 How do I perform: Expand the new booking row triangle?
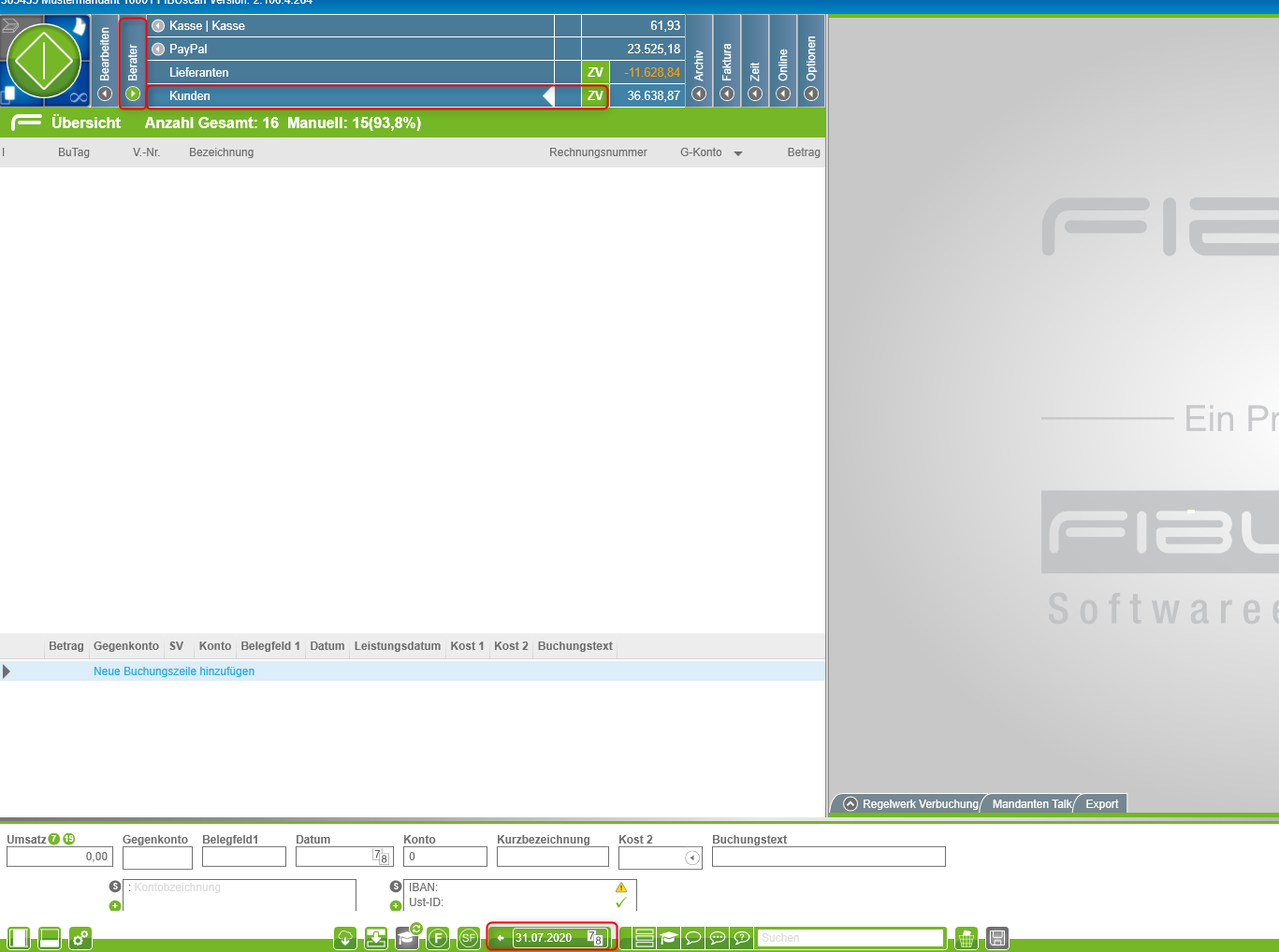click(7, 671)
